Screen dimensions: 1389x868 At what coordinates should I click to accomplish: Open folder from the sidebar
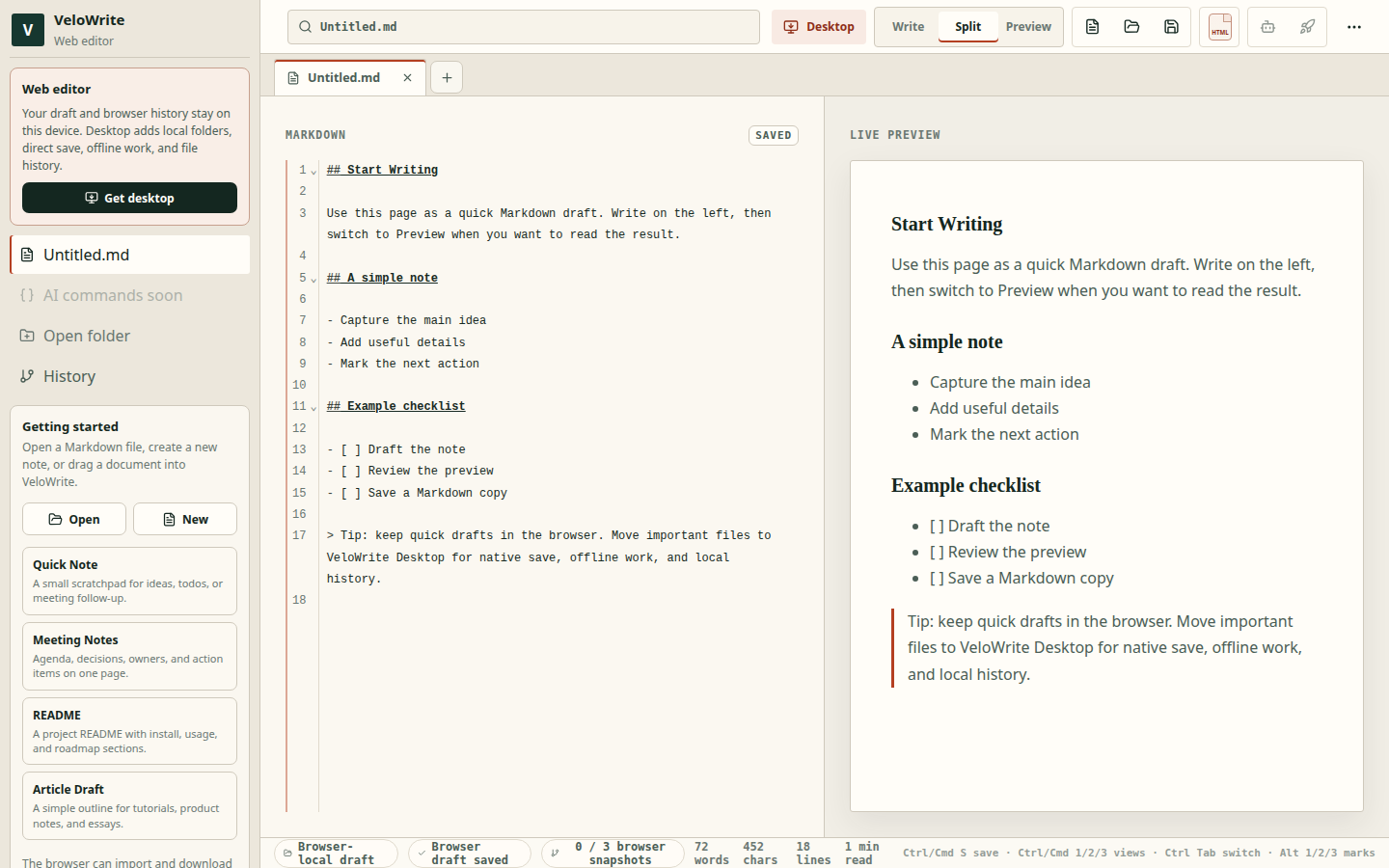129,336
